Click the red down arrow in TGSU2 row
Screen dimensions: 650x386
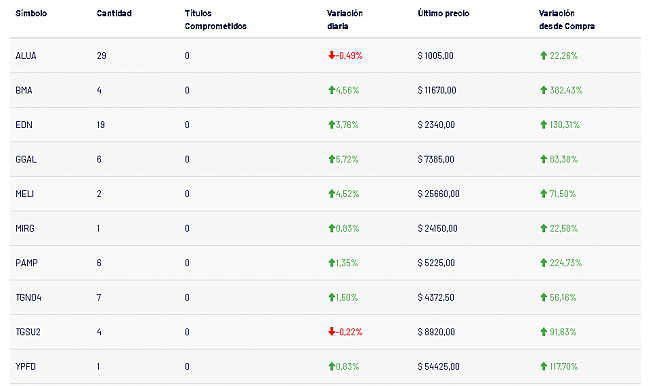point(331,332)
